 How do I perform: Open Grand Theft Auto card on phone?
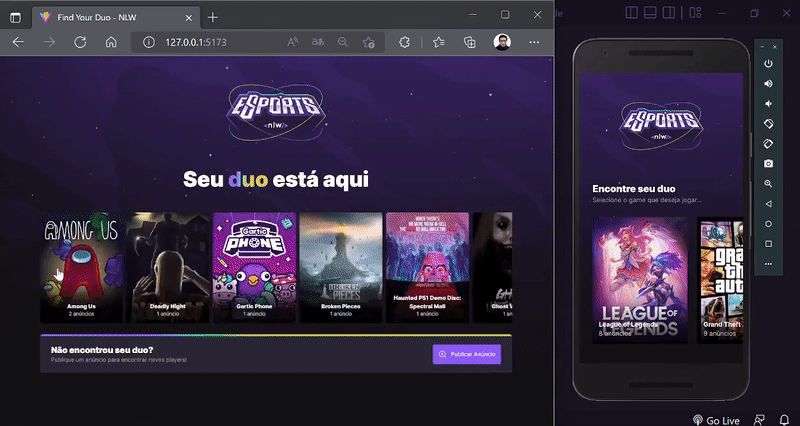tap(720, 280)
